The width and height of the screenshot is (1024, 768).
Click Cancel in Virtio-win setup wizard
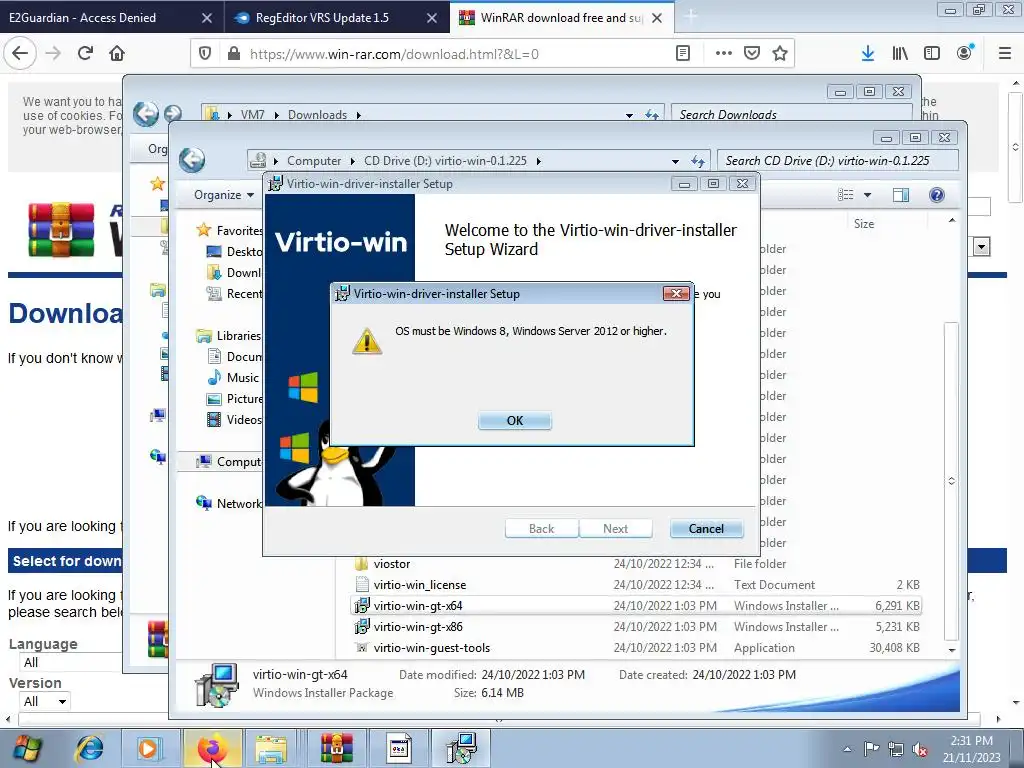click(706, 529)
